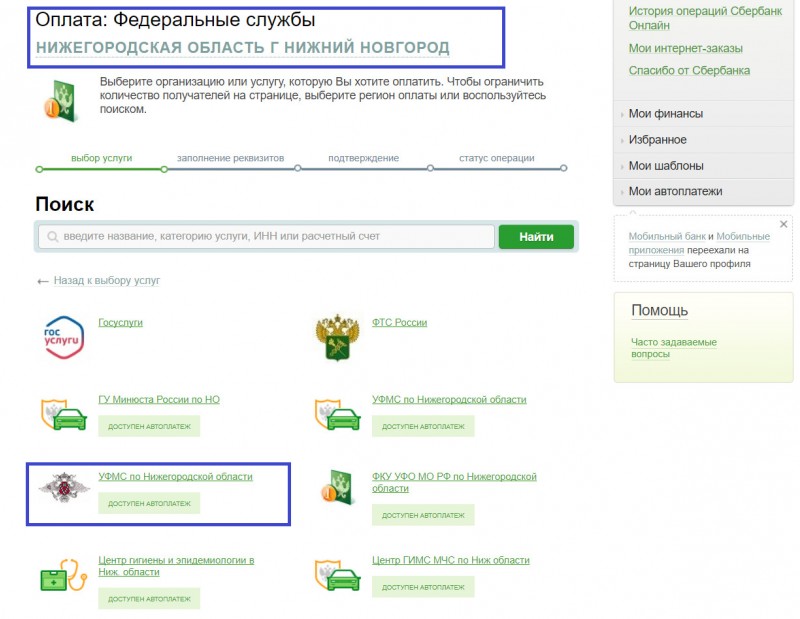Viewport: 800px width, 619px height.
Task: Click the icon beside ФКУ УФО МО РФ
Action: [336, 488]
